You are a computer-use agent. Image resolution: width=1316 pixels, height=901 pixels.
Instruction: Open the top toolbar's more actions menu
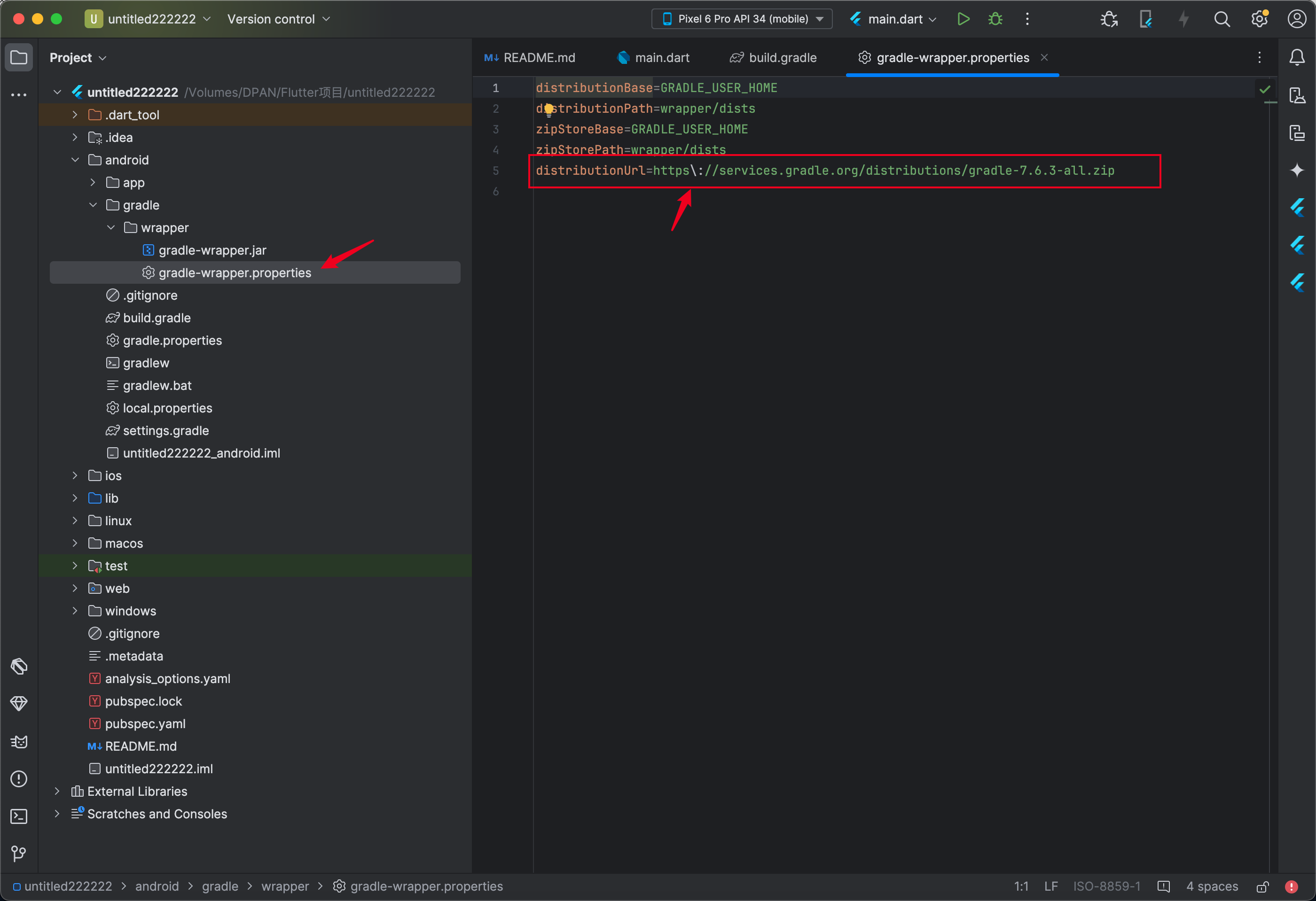1027,19
